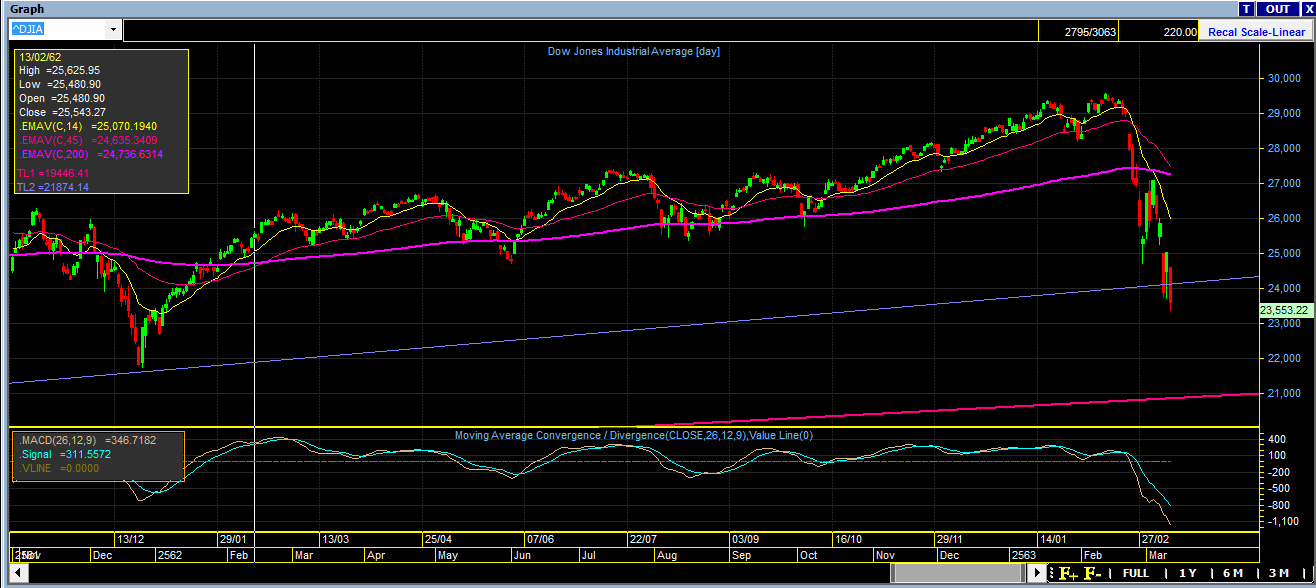Click the 14/01 date marker on the timeline

click(1053, 538)
